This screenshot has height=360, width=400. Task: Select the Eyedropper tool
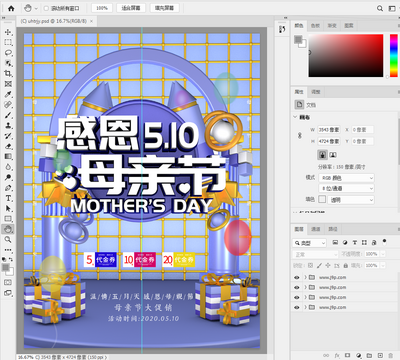(x=8, y=94)
